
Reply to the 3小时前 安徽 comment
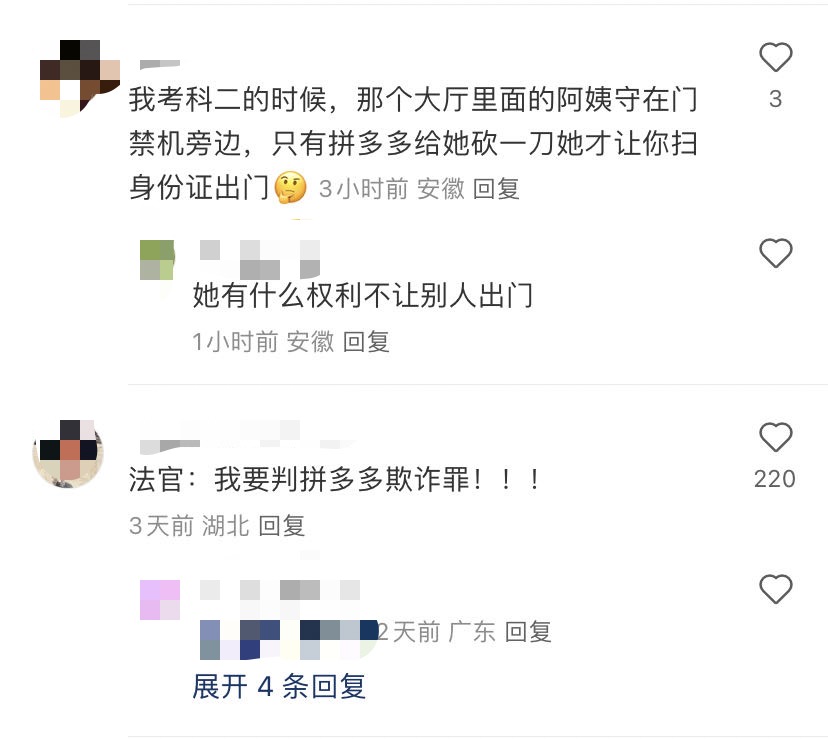pos(496,189)
